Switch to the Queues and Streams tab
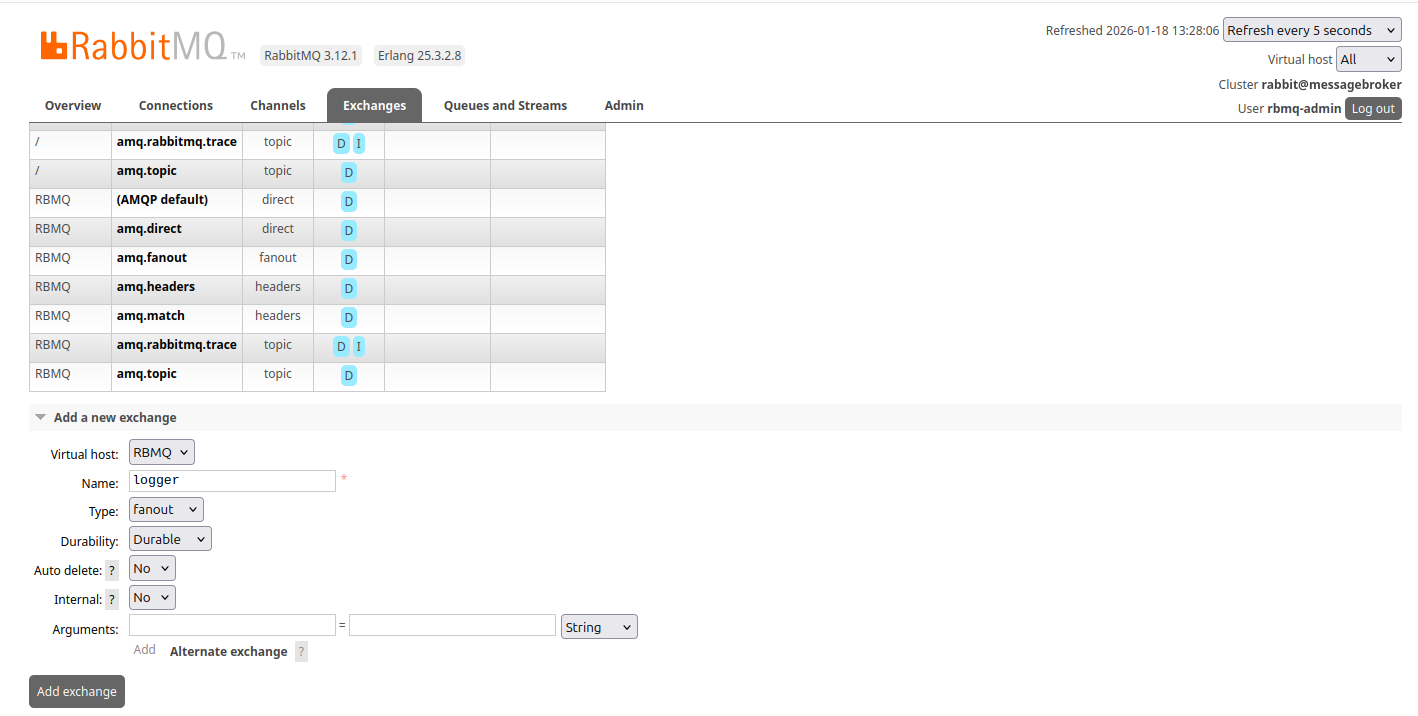1418x716 pixels. click(505, 106)
